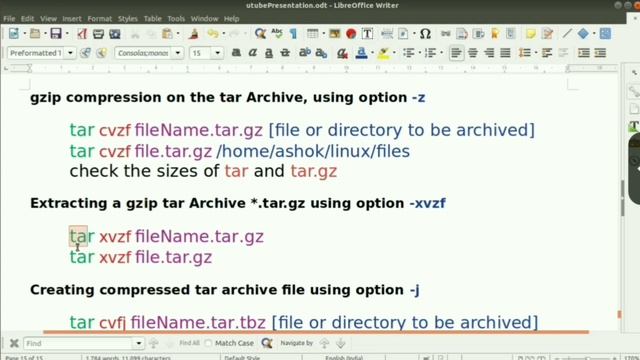Open the font size 15 dropdown
Image resolution: width=640 pixels, height=360 pixels.
click(217, 53)
